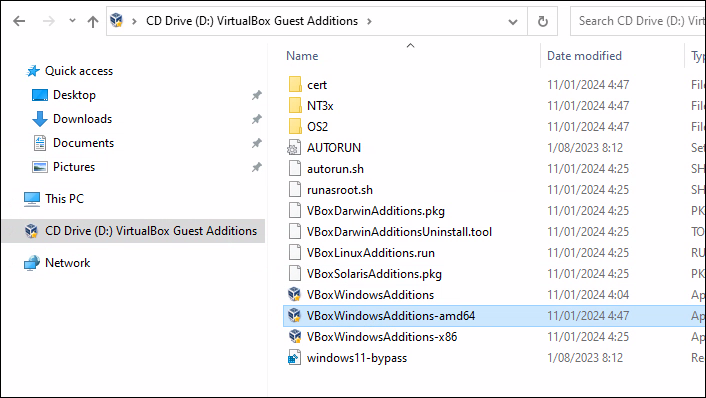Click the This PC monitor icon
Image resolution: width=706 pixels, height=398 pixels.
click(x=32, y=199)
